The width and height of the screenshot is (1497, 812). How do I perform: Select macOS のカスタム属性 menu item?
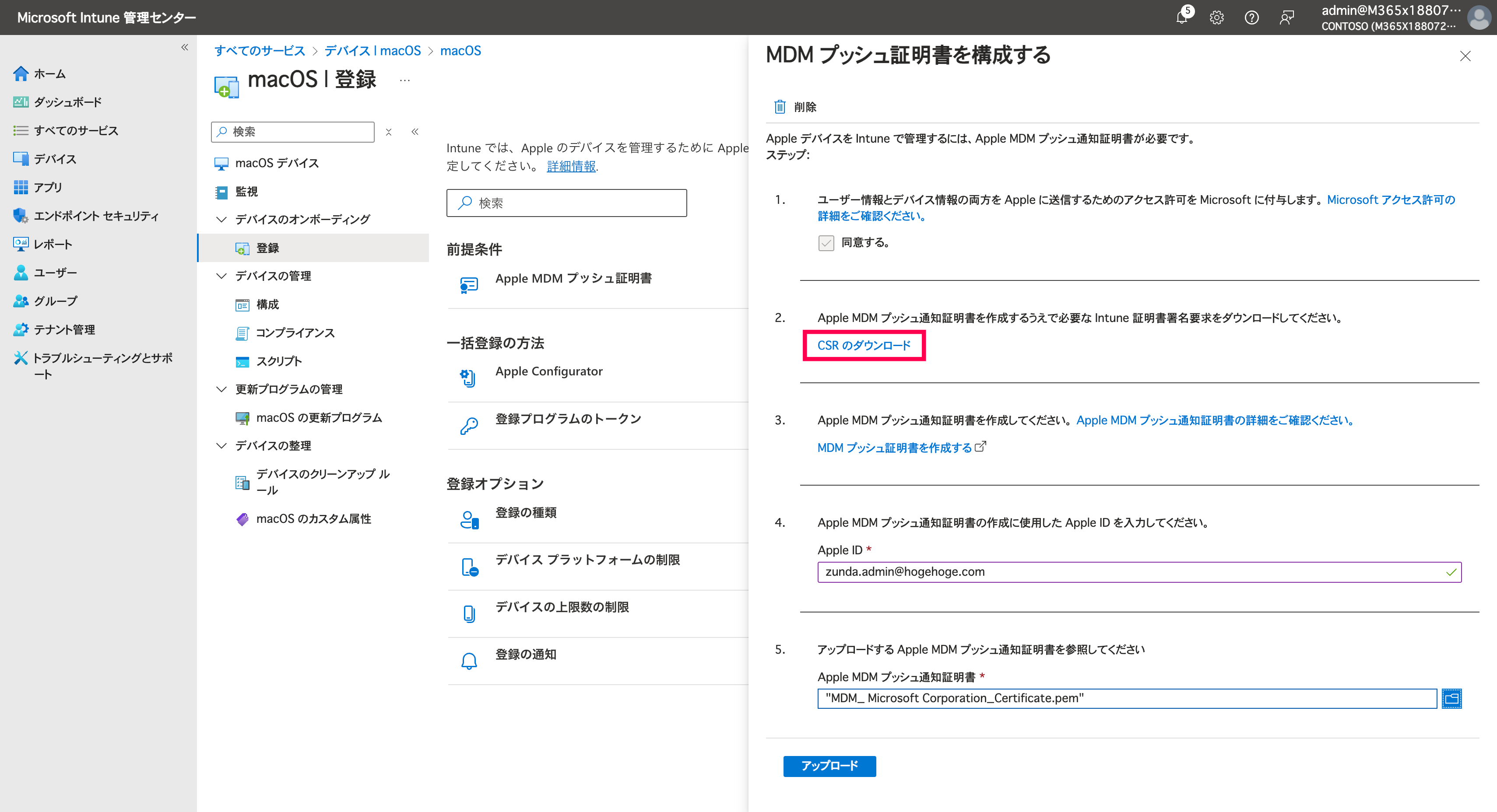314,519
